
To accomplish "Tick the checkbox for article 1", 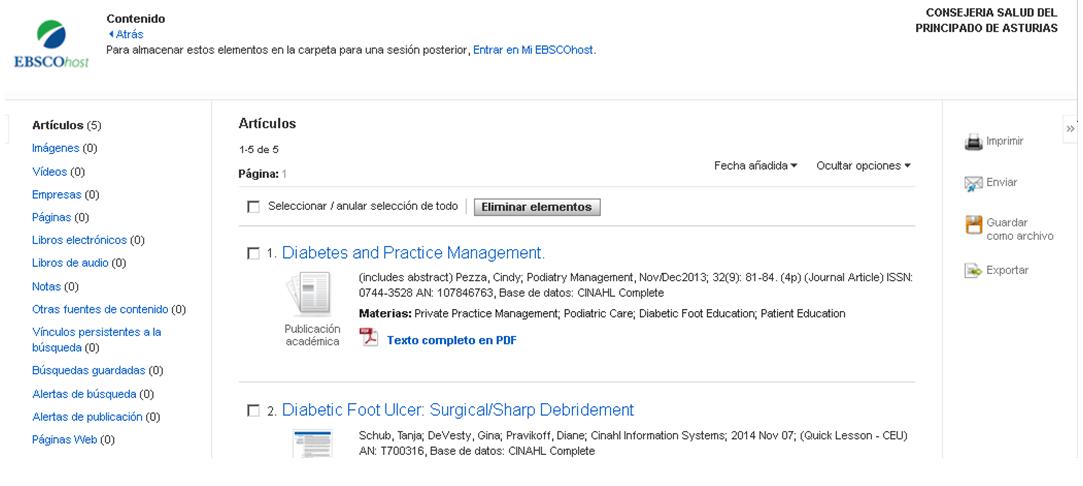I will pos(253,253).
